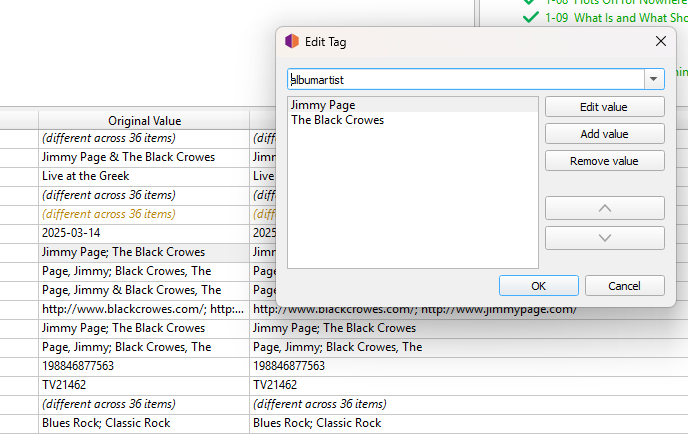Confirm the tag edit with OK
688x434 pixels.
coord(538,286)
